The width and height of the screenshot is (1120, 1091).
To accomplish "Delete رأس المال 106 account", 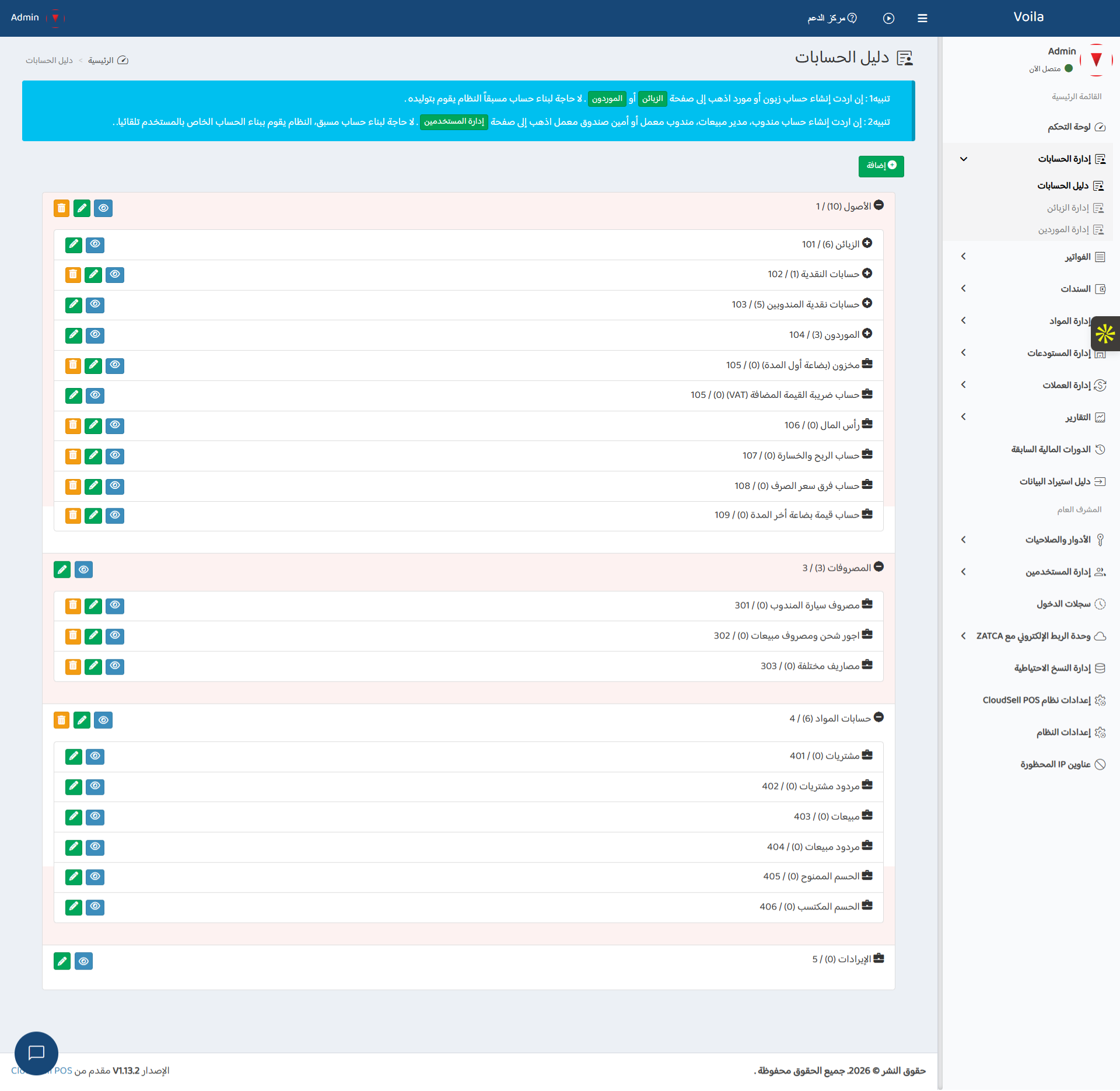I will coord(73,425).
